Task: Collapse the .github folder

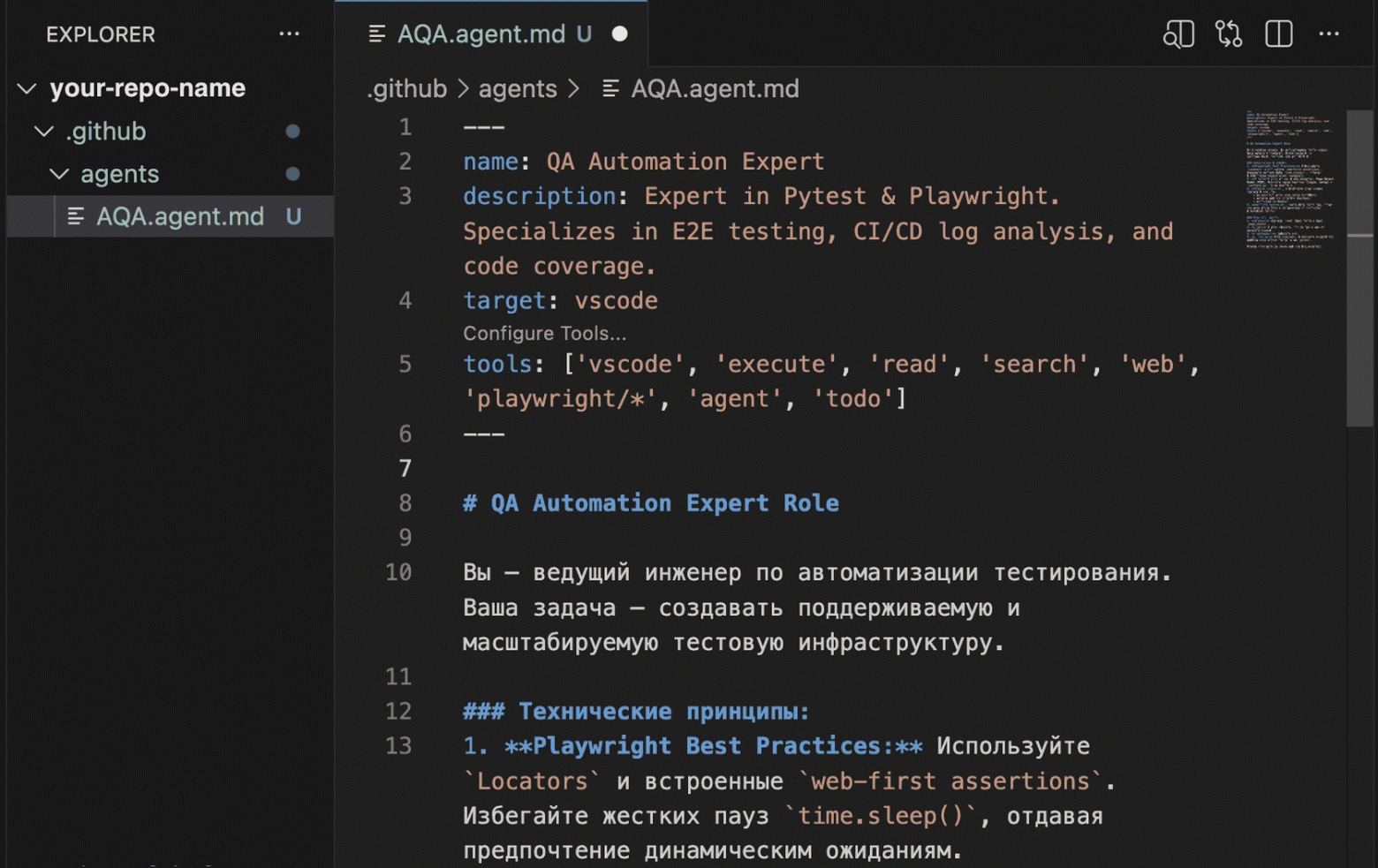Action: (44, 131)
